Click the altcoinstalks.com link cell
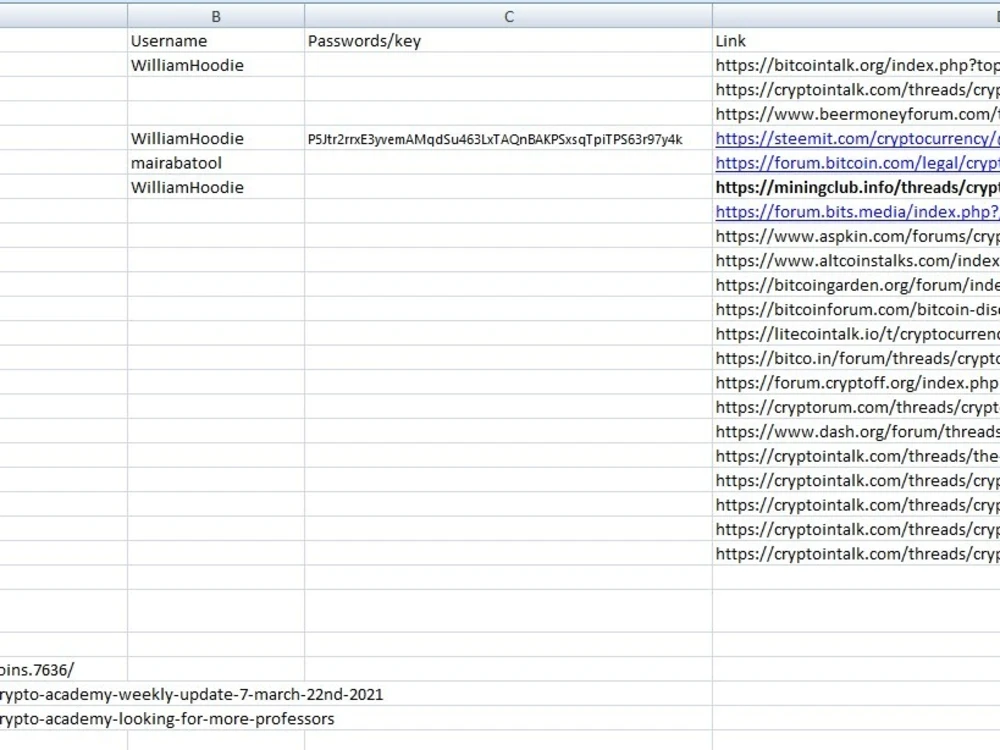 click(857, 260)
